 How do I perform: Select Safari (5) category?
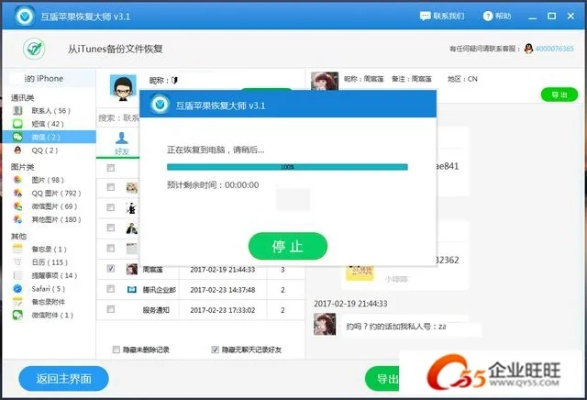(48, 289)
